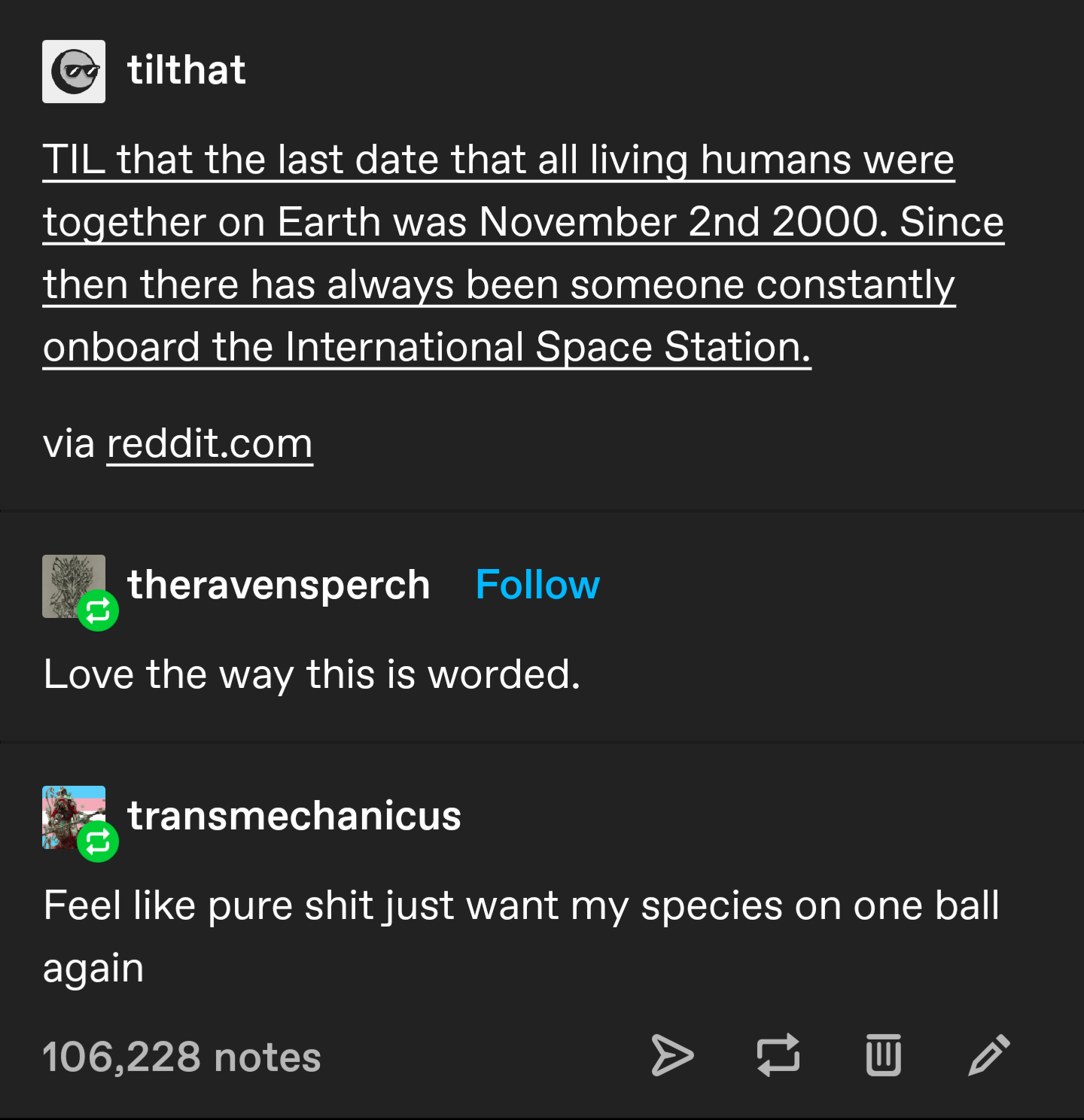Click the trash delete icon
This screenshot has width=1084, height=1120.
[884, 1056]
